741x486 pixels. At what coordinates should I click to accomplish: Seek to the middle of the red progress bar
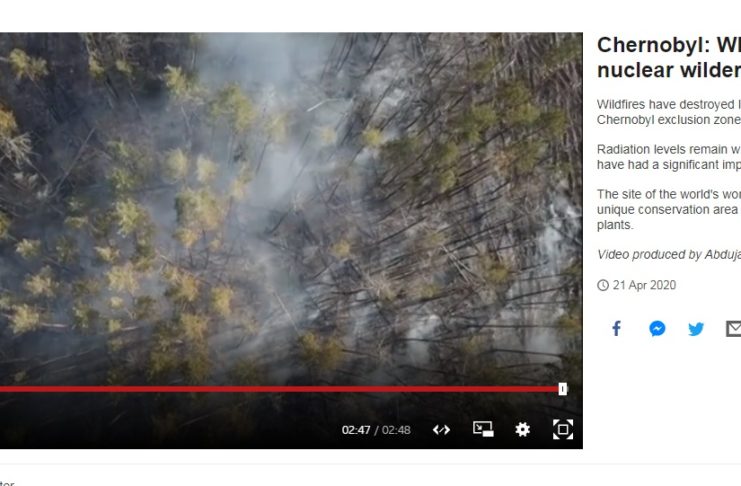click(x=280, y=389)
